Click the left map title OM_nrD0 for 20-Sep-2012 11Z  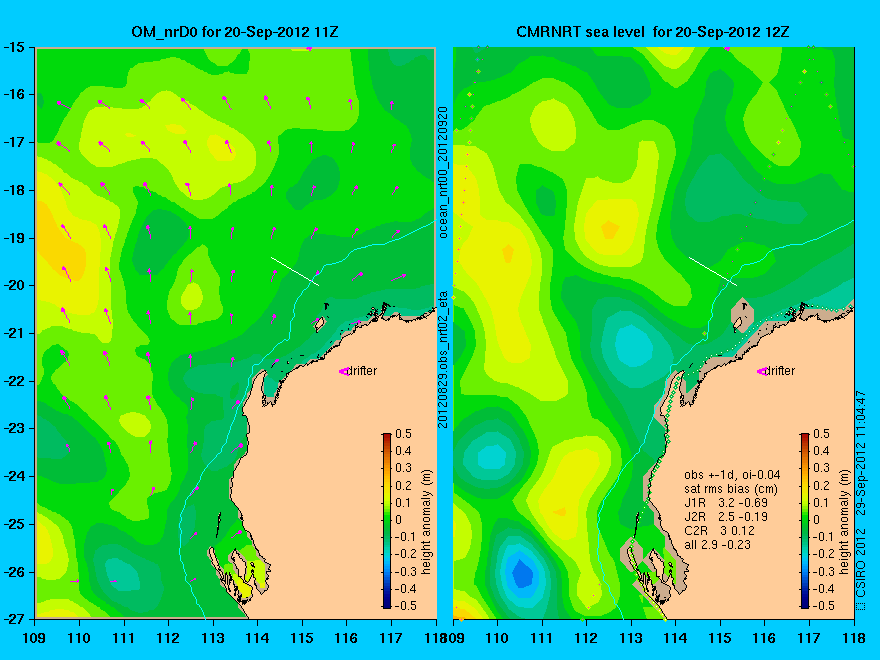tap(235, 31)
